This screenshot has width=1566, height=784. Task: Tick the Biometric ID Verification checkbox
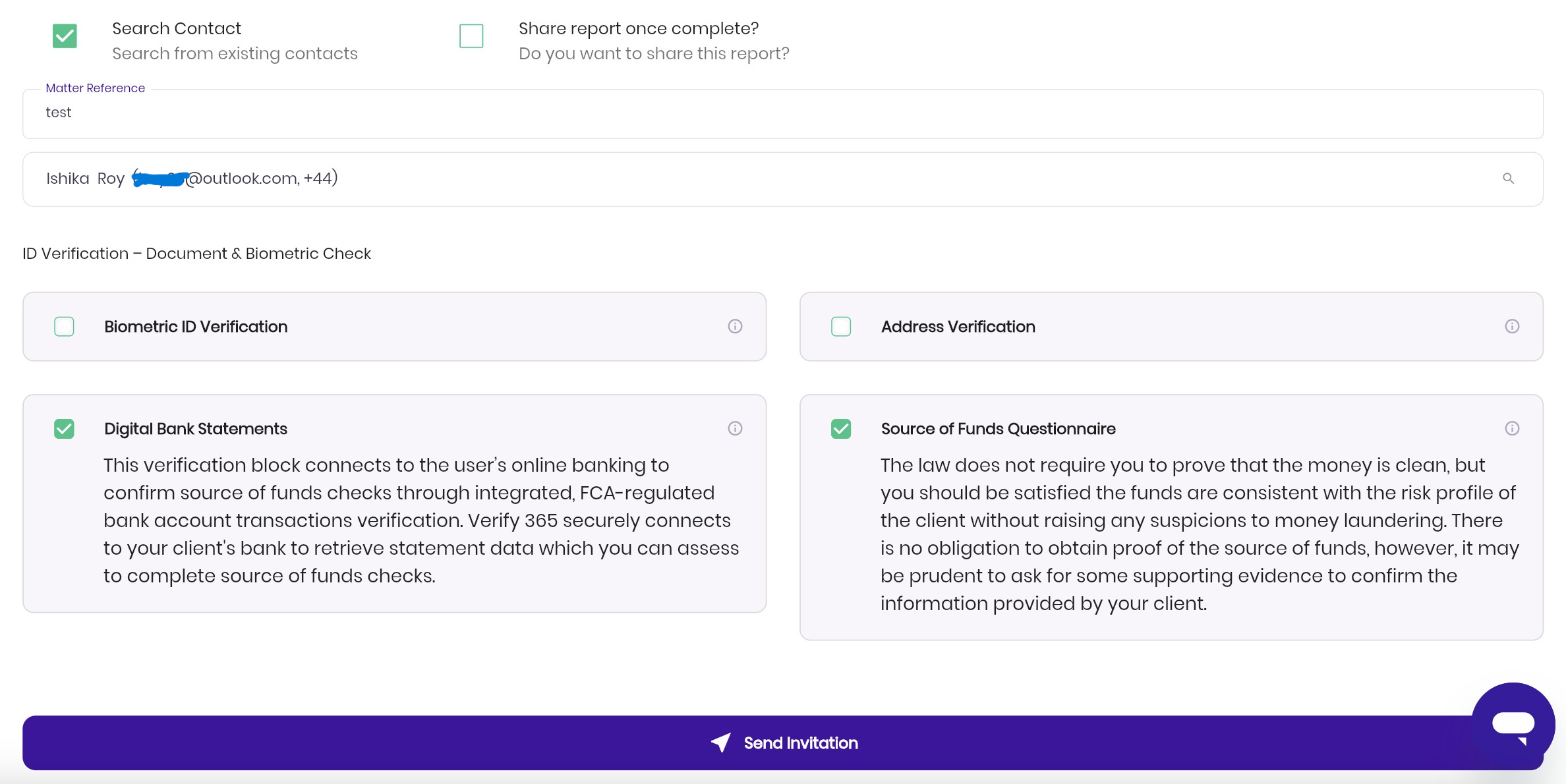(x=64, y=326)
